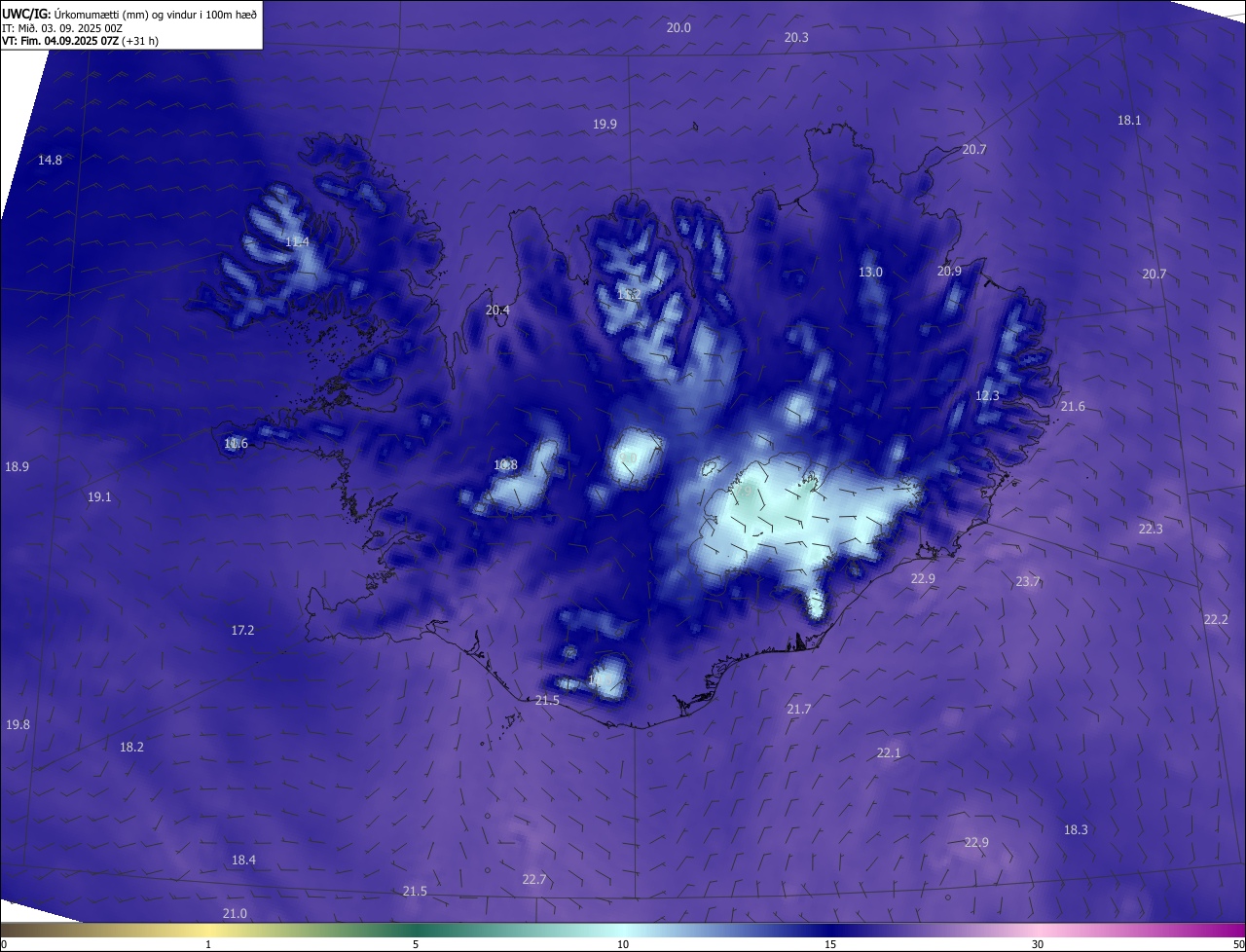
Task: Click the 21.7 value on the map
Action: (799, 709)
